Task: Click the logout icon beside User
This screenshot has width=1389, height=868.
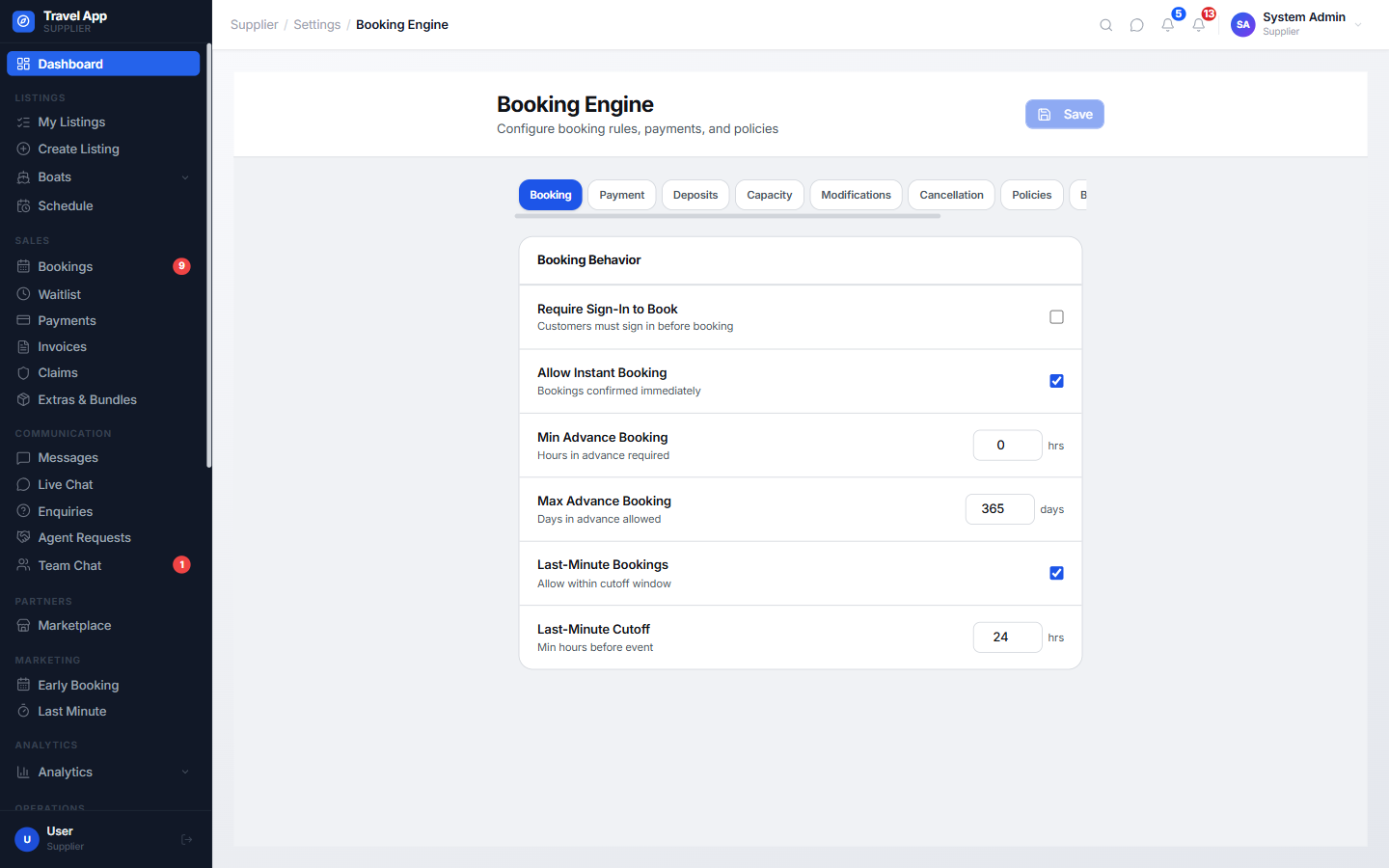Action: pyautogui.click(x=187, y=840)
